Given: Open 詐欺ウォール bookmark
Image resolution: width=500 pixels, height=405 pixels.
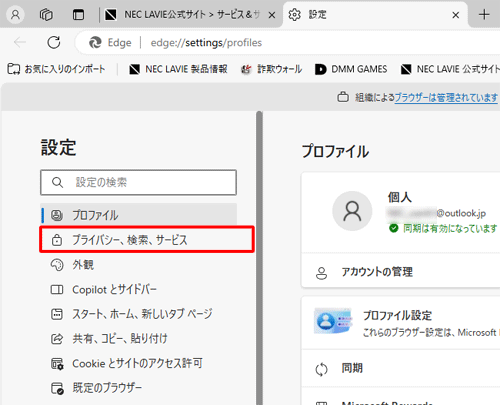Looking at the screenshot, I should click(271, 69).
